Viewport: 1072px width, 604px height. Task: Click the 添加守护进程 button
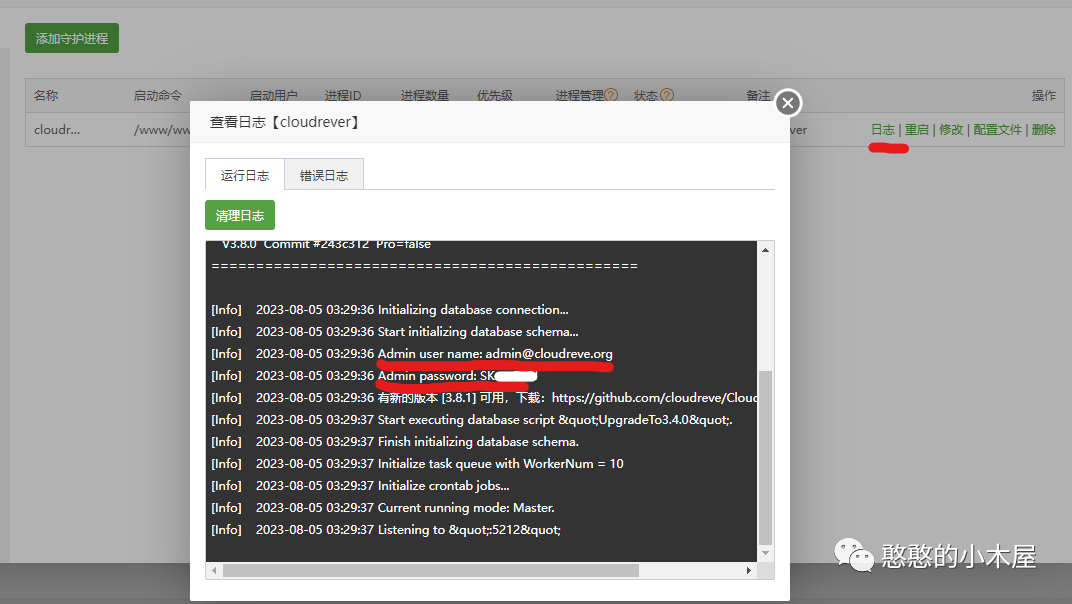pyautogui.click(x=72, y=38)
